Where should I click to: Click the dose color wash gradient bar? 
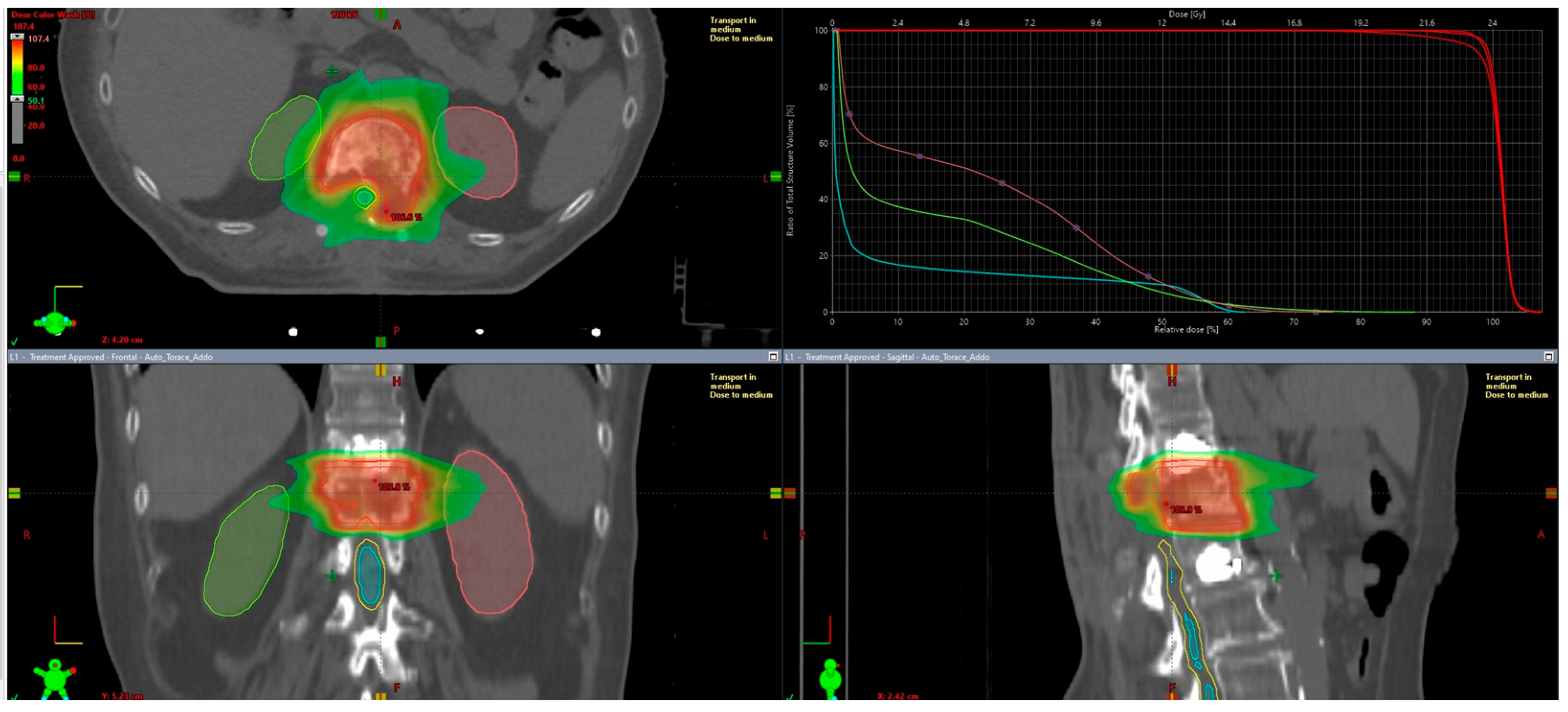tap(18, 67)
